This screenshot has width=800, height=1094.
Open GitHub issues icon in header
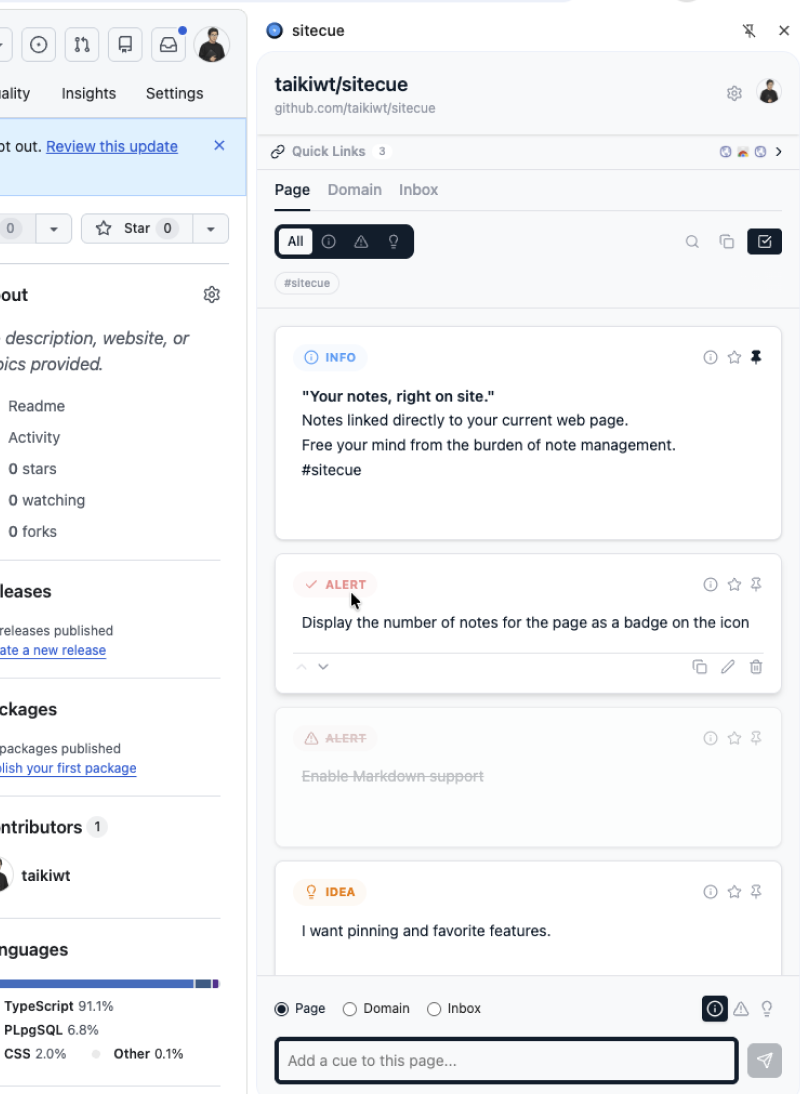point(39,45)
